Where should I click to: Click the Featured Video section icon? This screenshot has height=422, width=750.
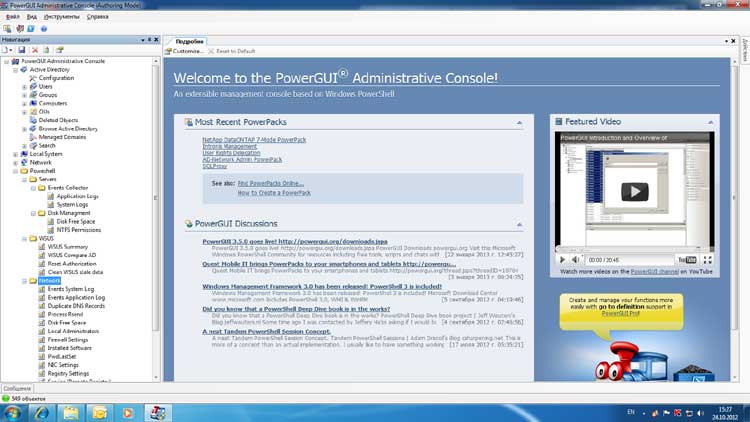coord(559,122)
